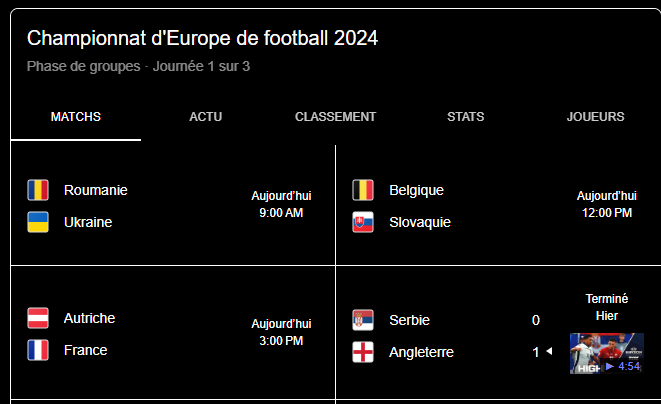Click the Austria flag icon
661x404 pixels.
point(38,318)
